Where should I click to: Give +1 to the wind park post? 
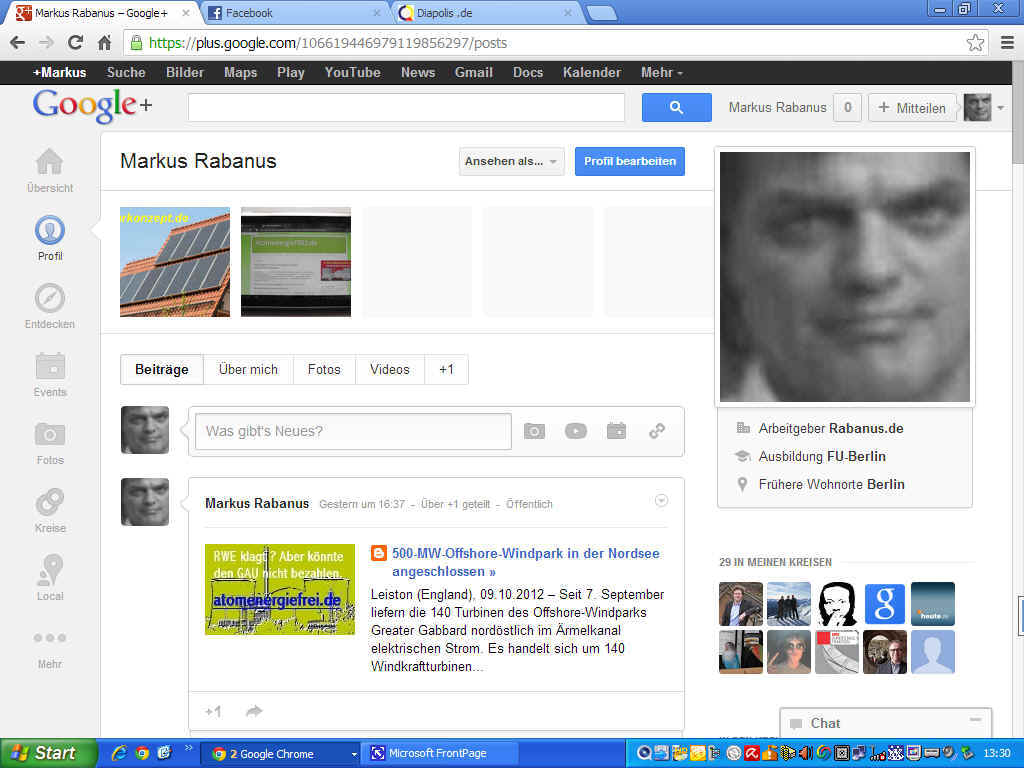tap(213, 711)
